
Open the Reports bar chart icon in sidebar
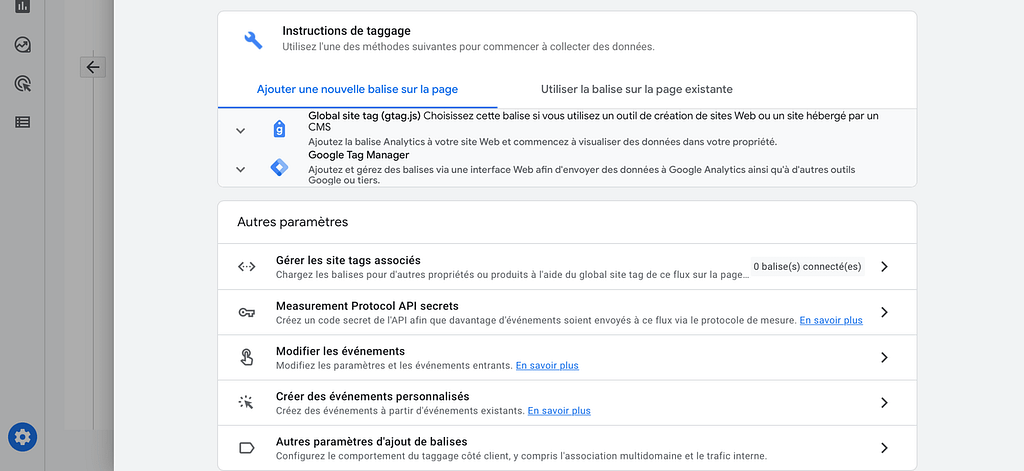(22, 7)
